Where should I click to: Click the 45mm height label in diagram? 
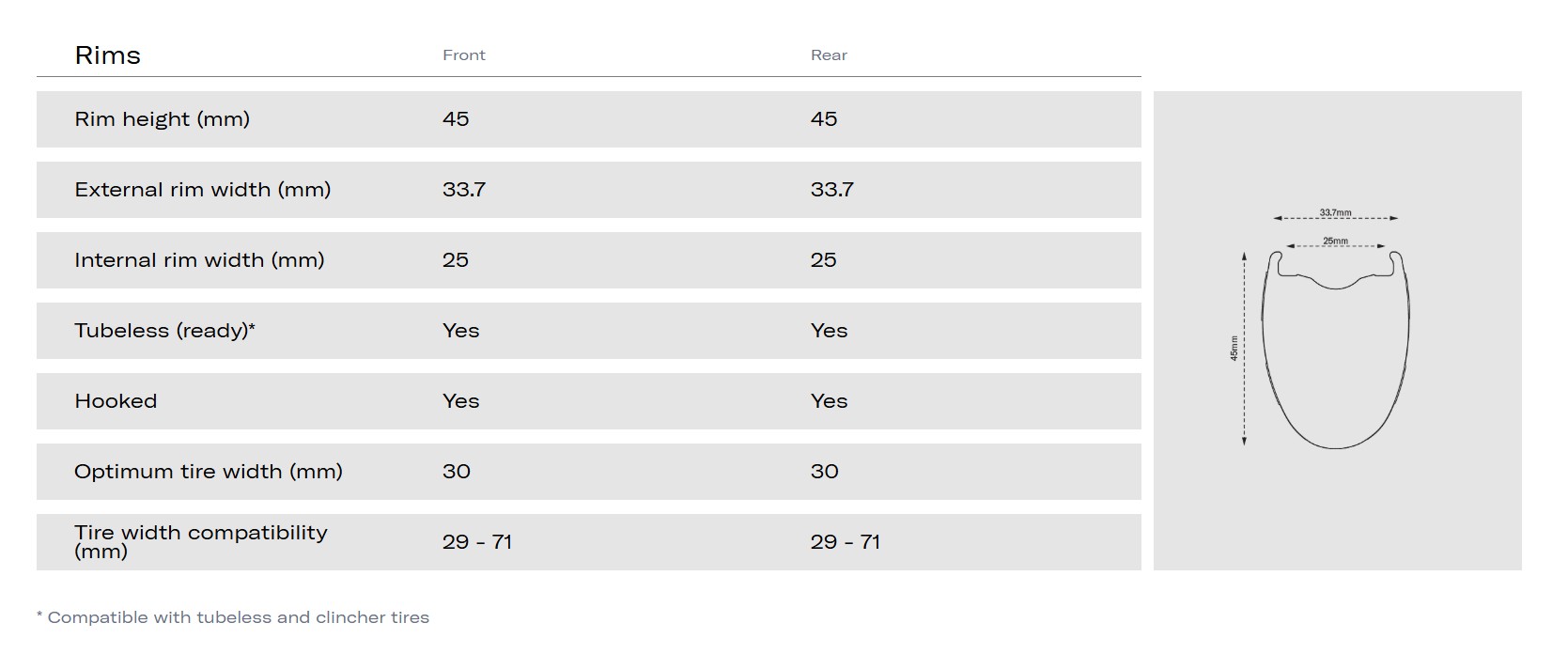1234,348
